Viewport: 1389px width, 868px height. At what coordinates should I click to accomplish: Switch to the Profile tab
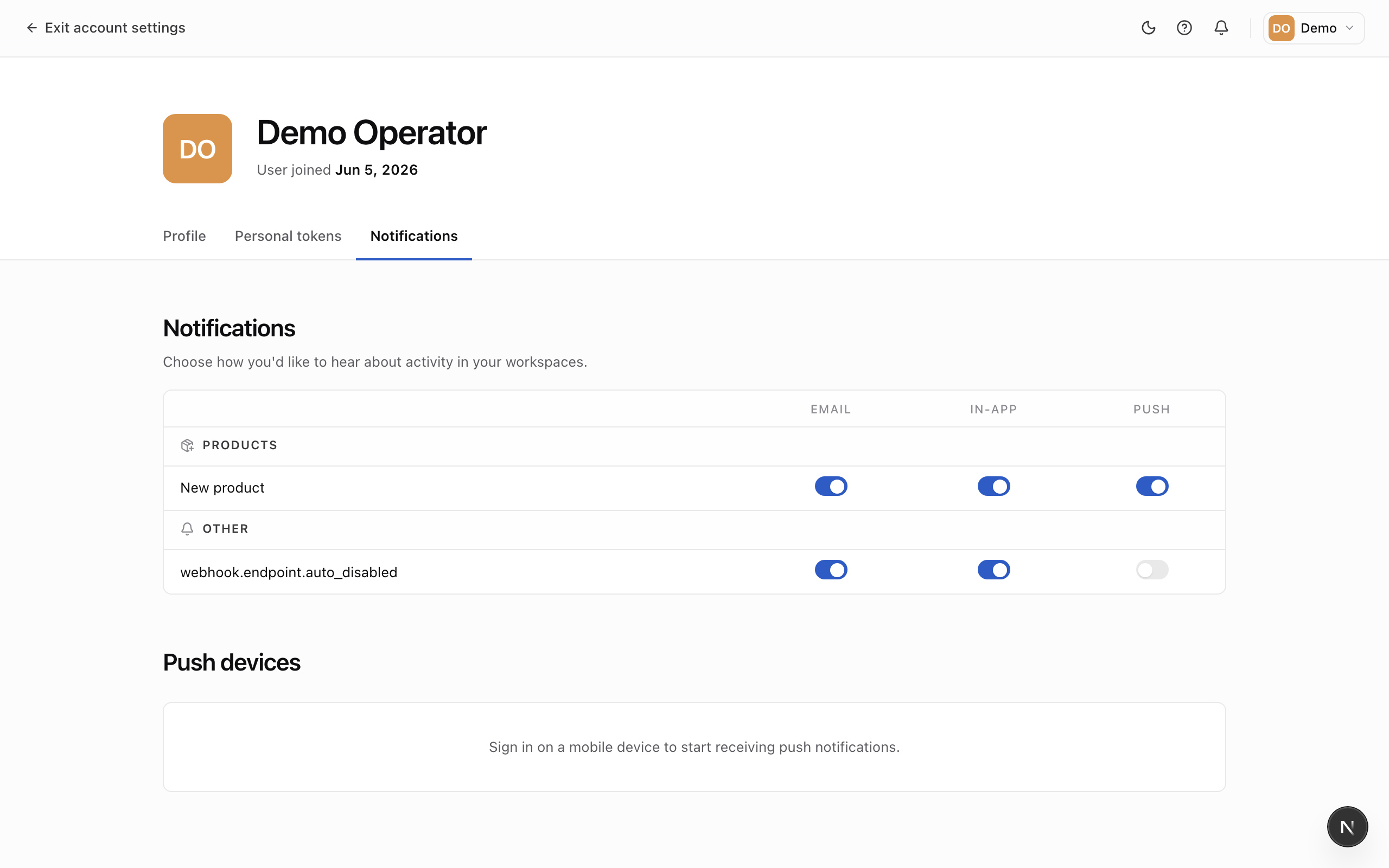[184, 236]
